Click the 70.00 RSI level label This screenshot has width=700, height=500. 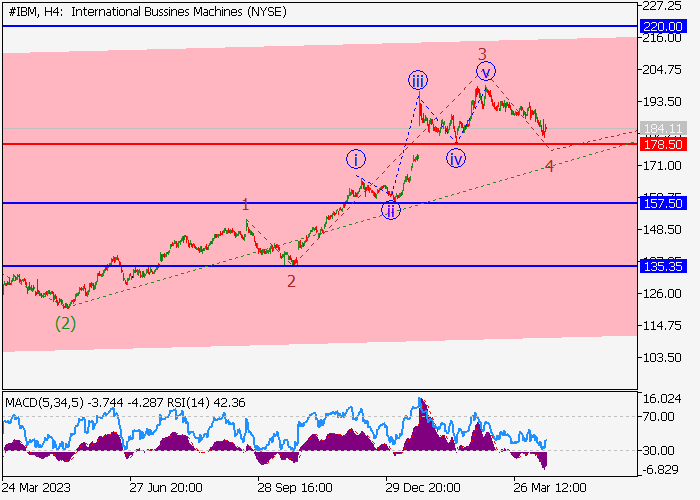click(659, 417)
